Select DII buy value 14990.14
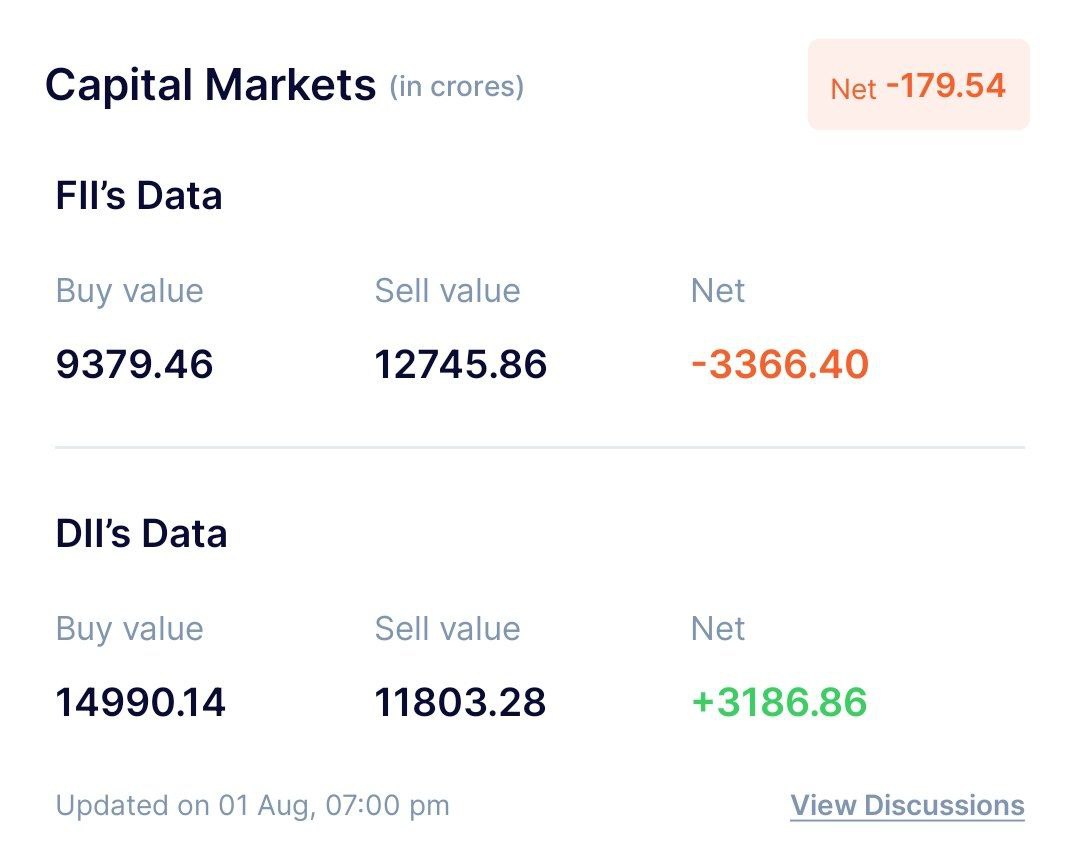The height and width of the screenshot is (864, 1080). pyautogui.click(x=141, y=702)
